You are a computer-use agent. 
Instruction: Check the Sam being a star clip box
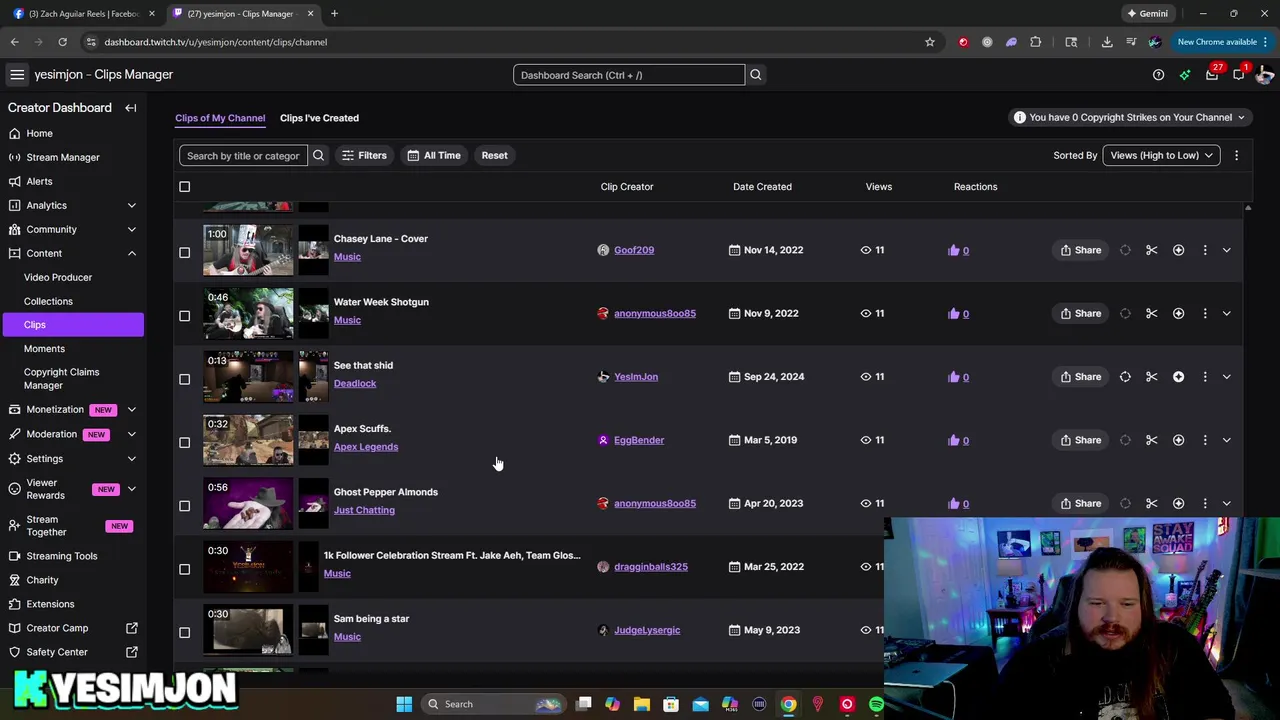184,632
